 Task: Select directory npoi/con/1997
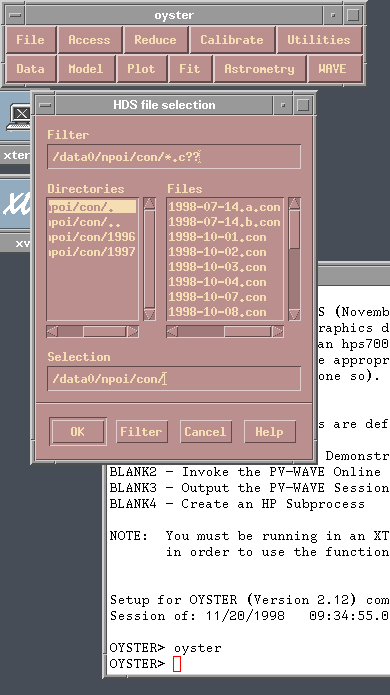coord(92,252)
